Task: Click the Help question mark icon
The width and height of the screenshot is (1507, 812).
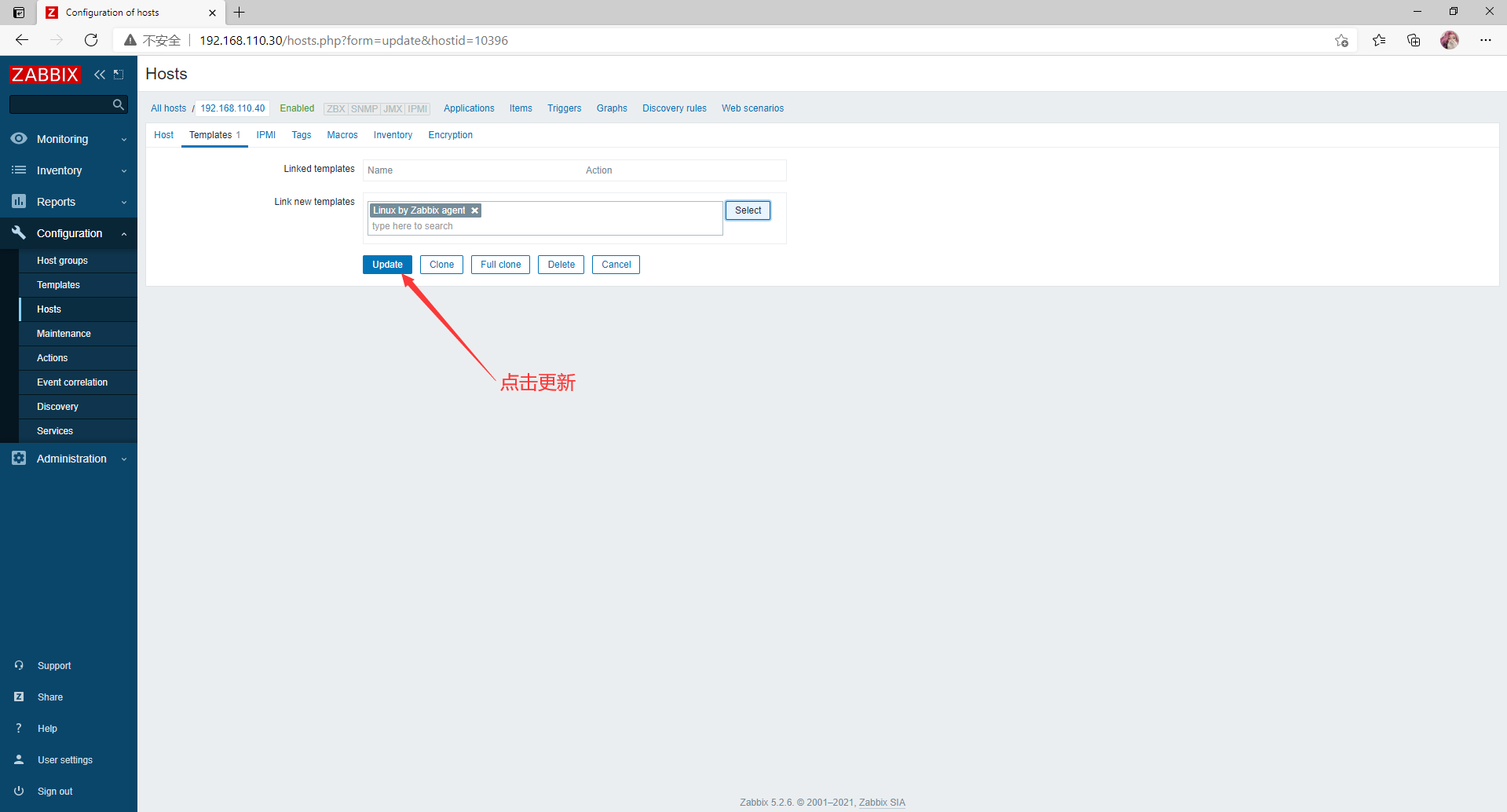Action: tap(19, 728)
